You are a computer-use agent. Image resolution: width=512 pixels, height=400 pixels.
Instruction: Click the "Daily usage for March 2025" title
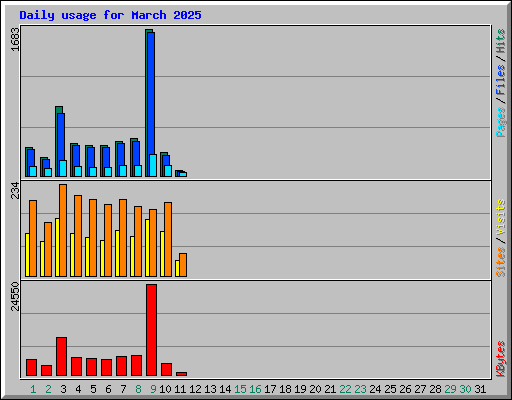110,15
